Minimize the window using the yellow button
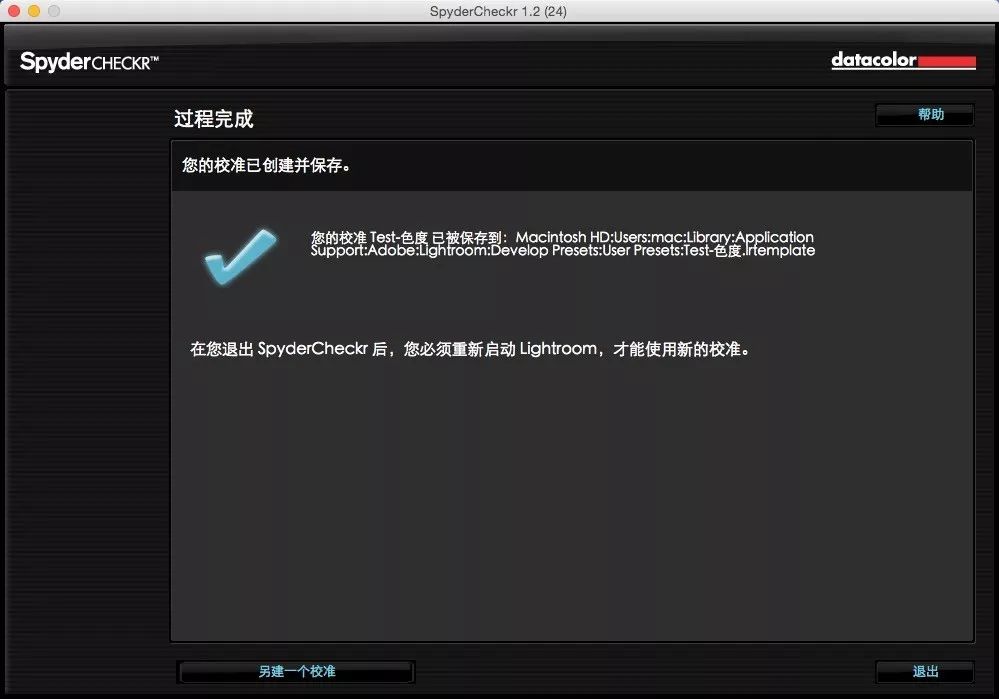Screen dimensions: 999x699 (x=34, y=11)
